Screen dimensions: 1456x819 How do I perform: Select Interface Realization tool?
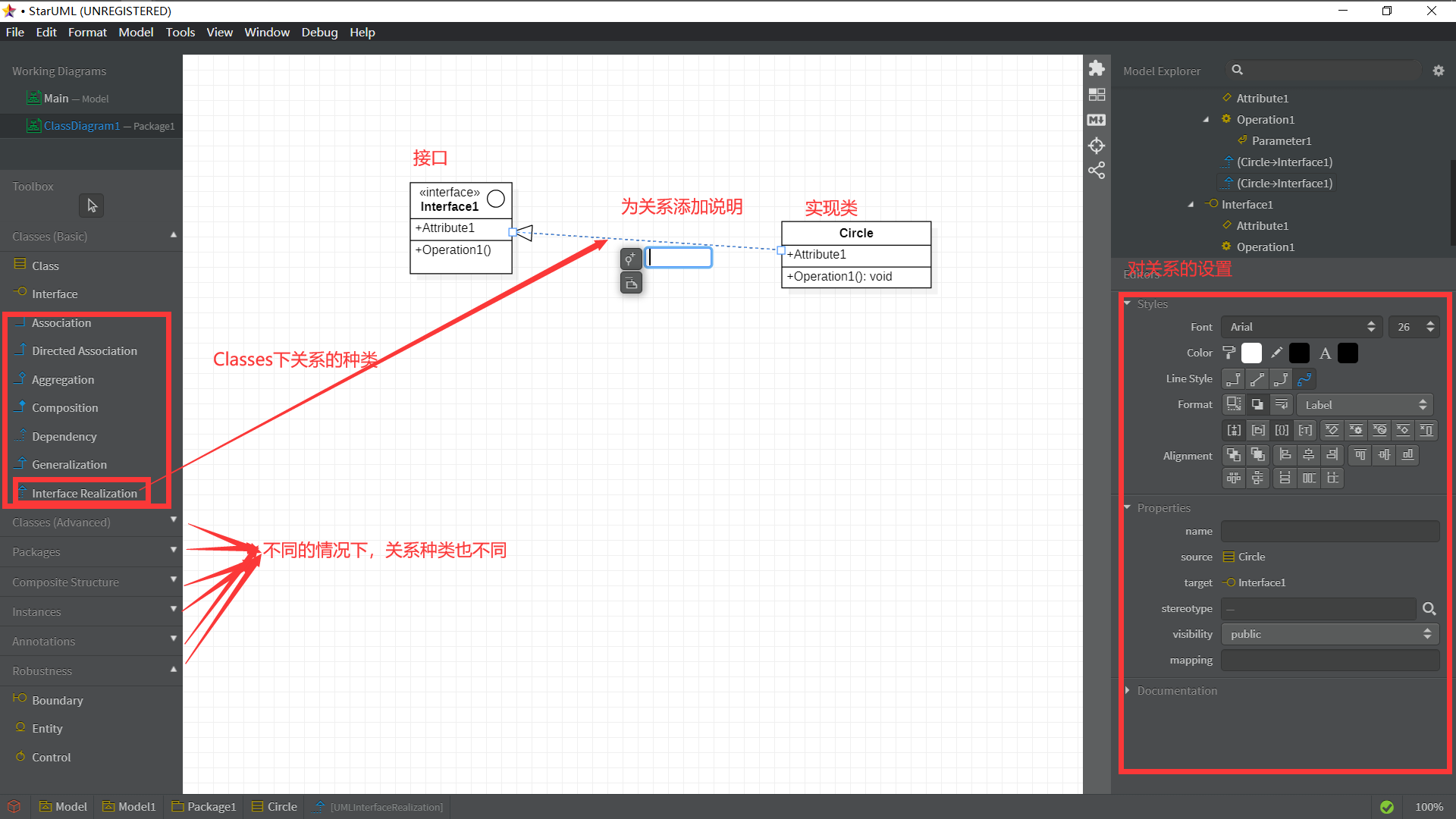tap(83, 493)
